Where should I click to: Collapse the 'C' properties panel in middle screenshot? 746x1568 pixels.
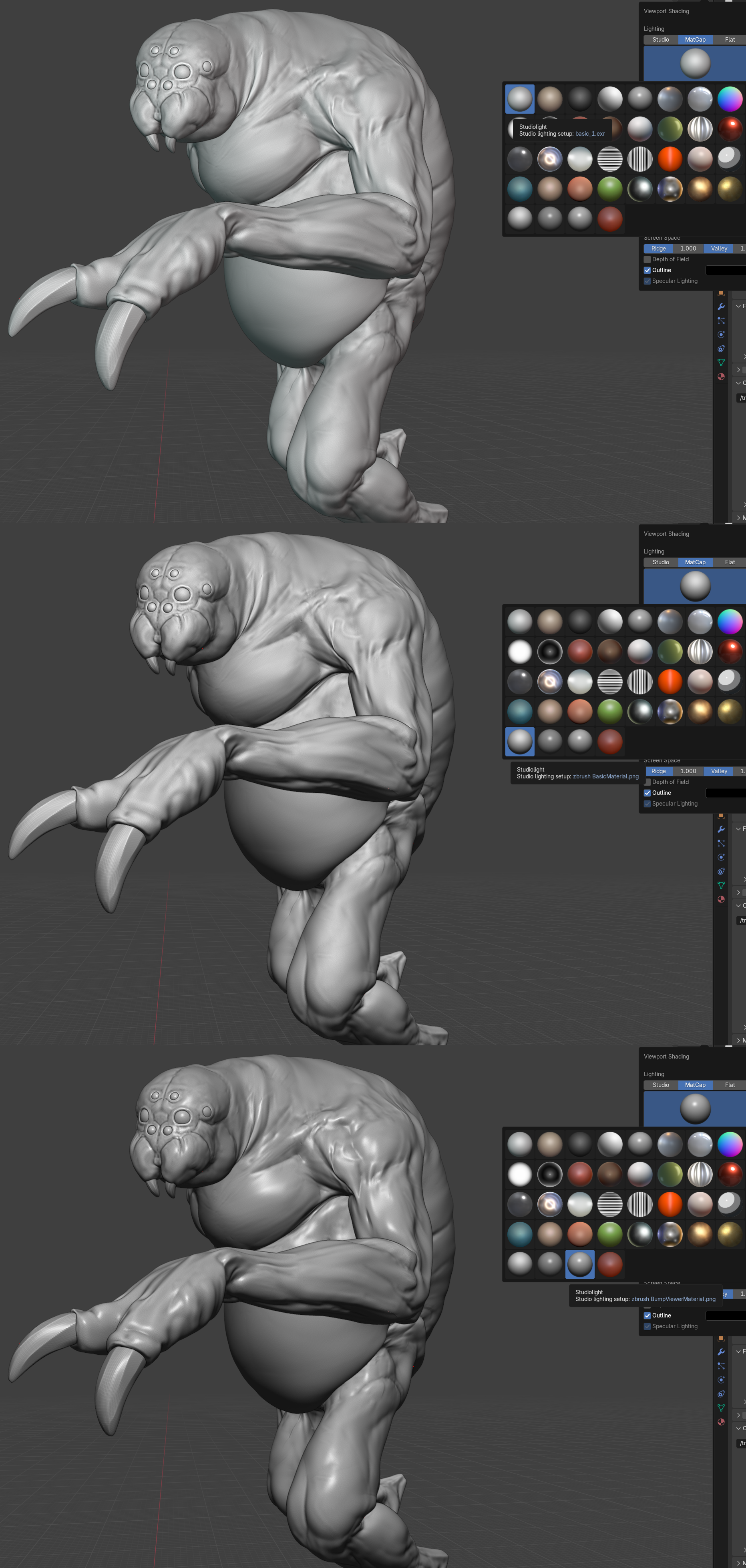739,906
